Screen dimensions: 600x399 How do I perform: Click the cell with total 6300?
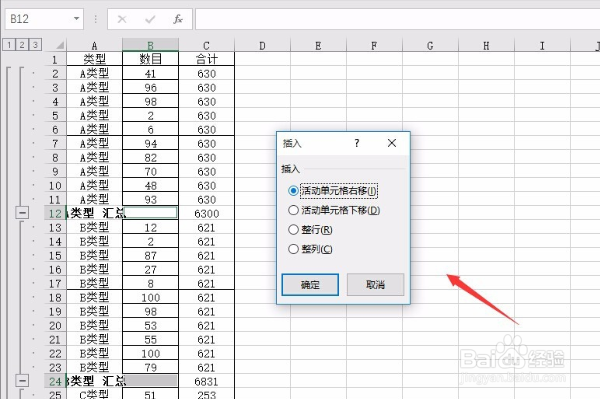(x=206, y=213)
